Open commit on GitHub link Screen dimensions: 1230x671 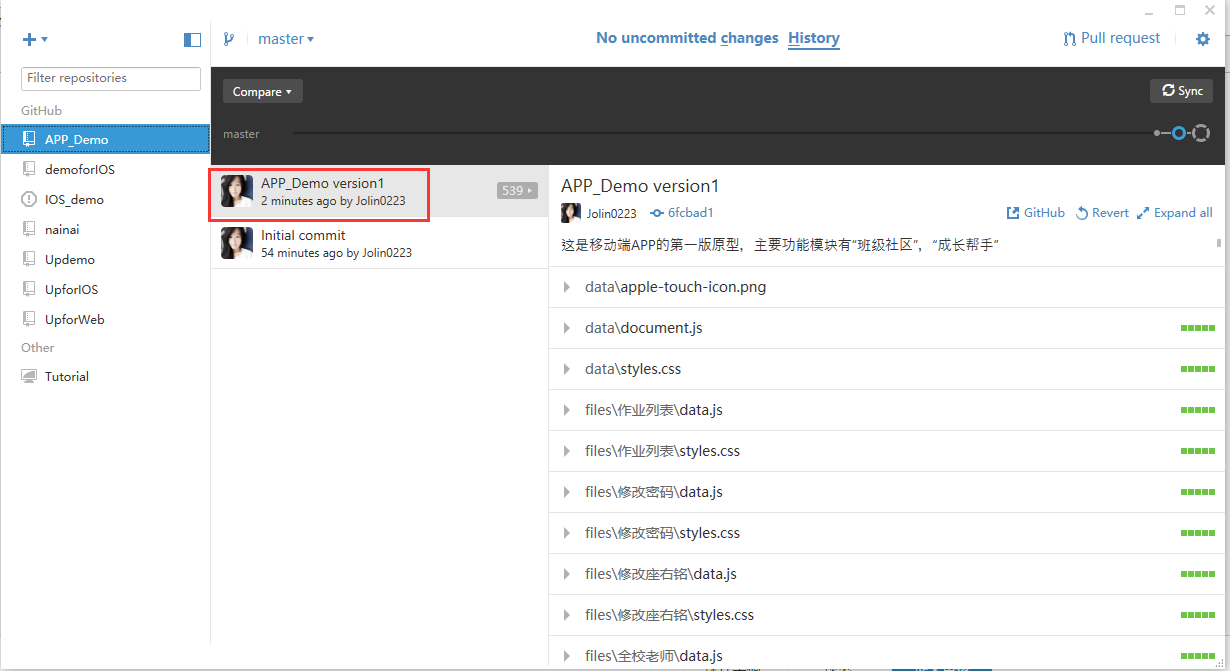pos(1035,213)
